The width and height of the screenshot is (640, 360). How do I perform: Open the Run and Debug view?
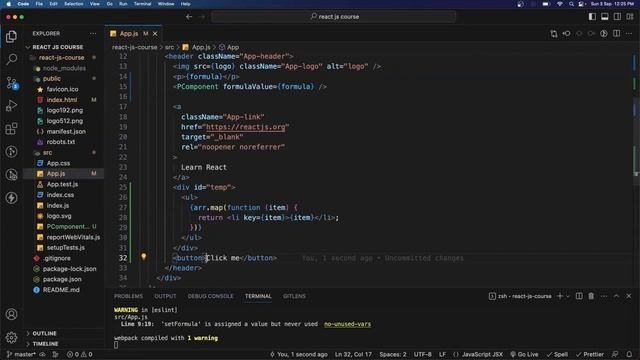[x=11, y=106]
